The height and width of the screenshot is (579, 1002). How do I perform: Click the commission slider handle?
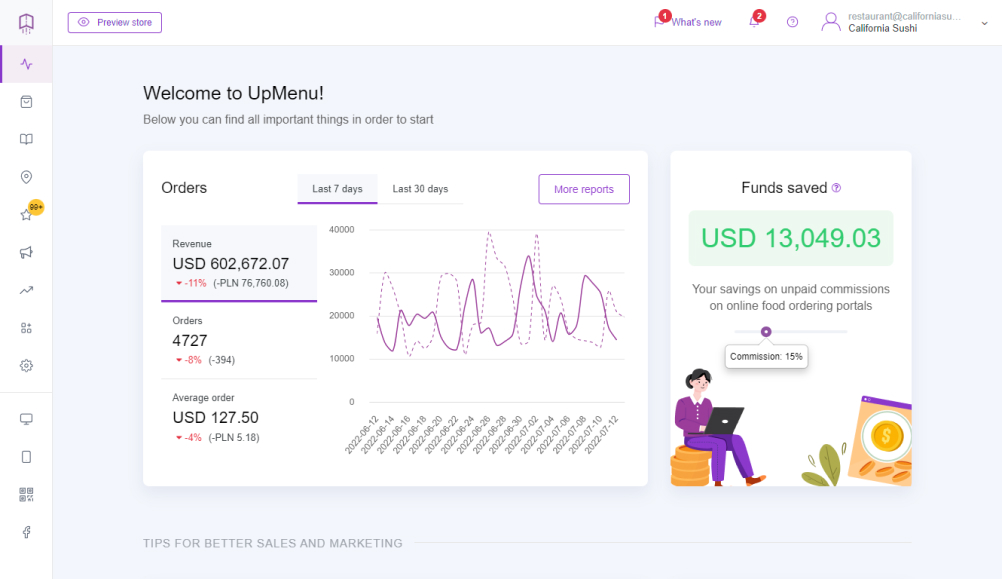pos(766,331)
